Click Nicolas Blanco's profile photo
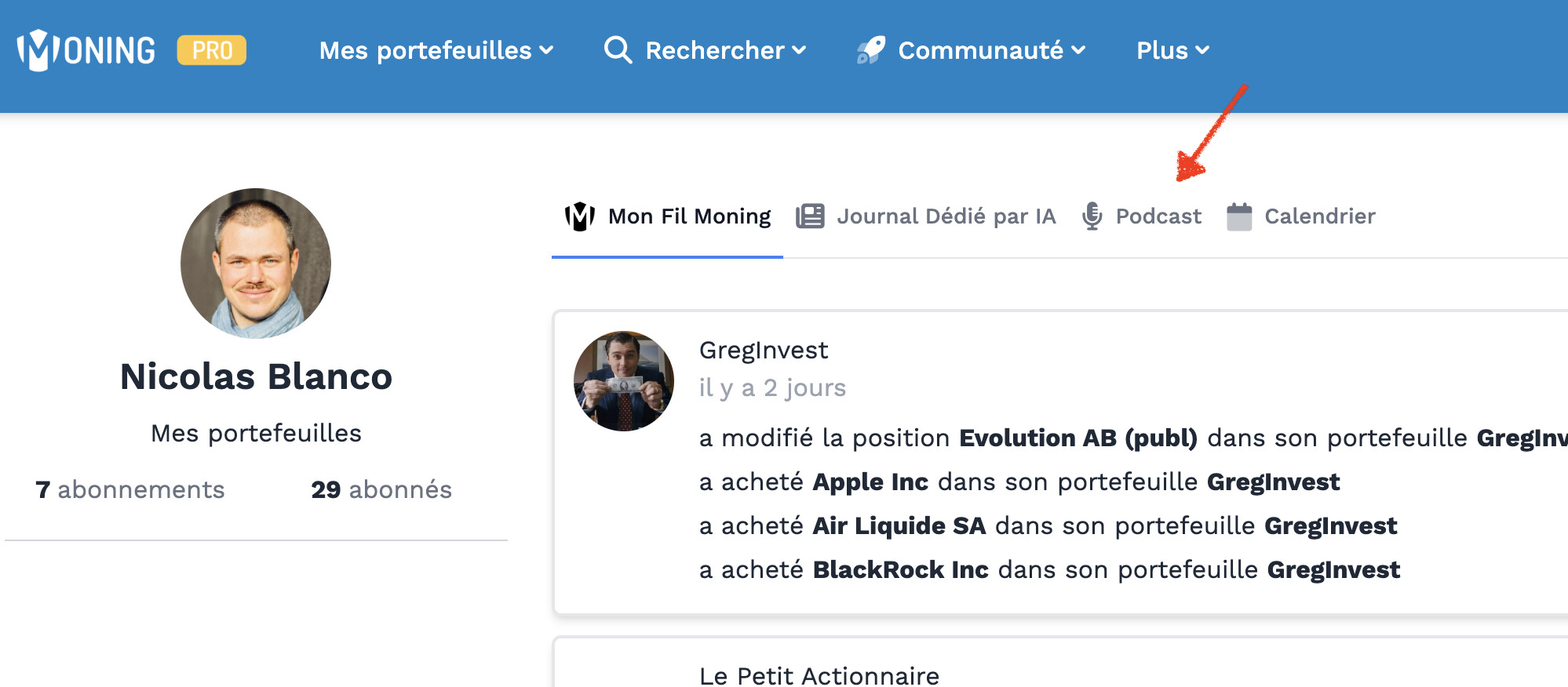Image resolution: width=1568 pixels, height=687 pixels. (256, 264)
